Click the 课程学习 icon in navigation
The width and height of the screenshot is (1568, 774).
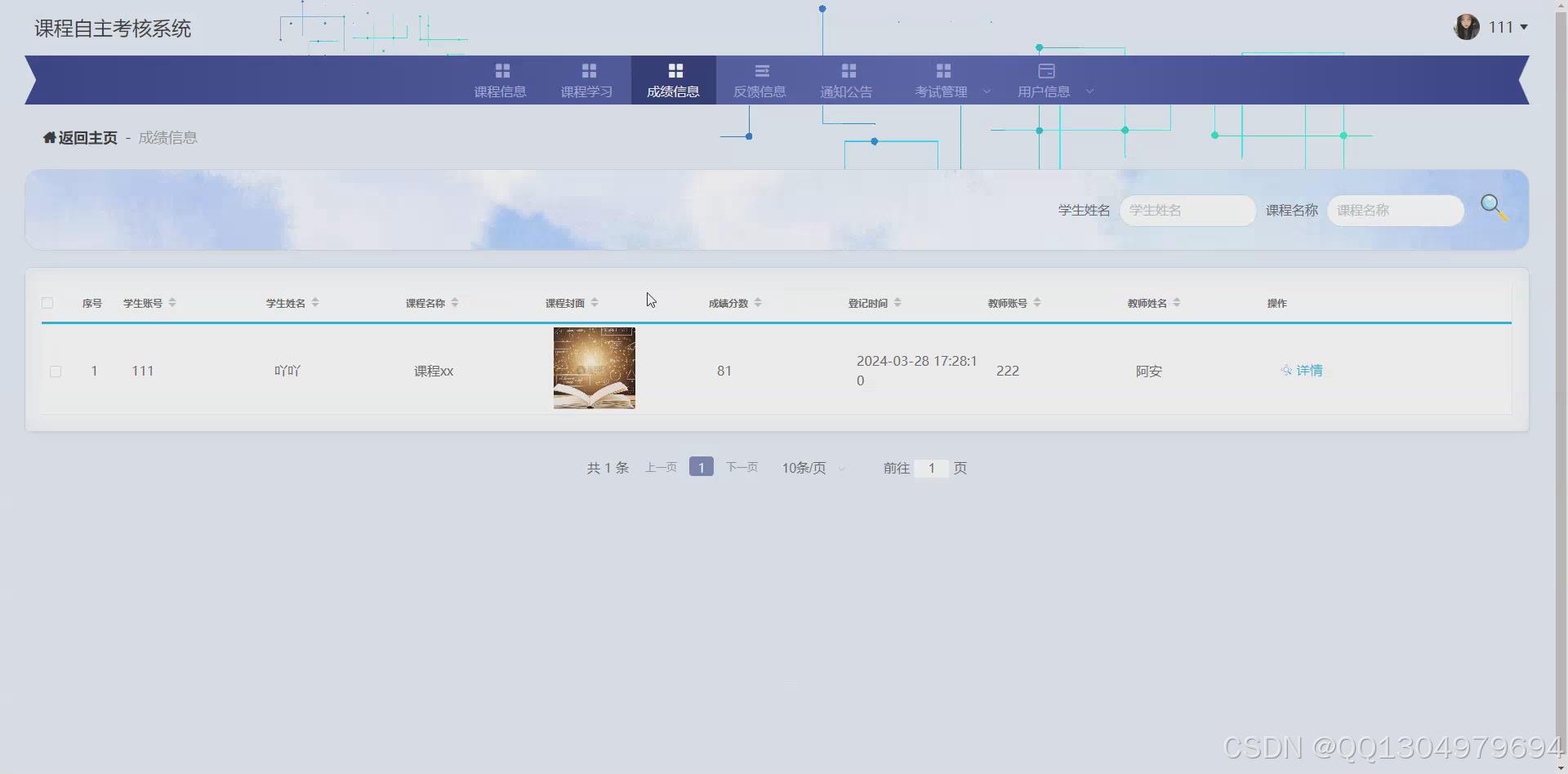pyautogui.click(x=587, y=70)
